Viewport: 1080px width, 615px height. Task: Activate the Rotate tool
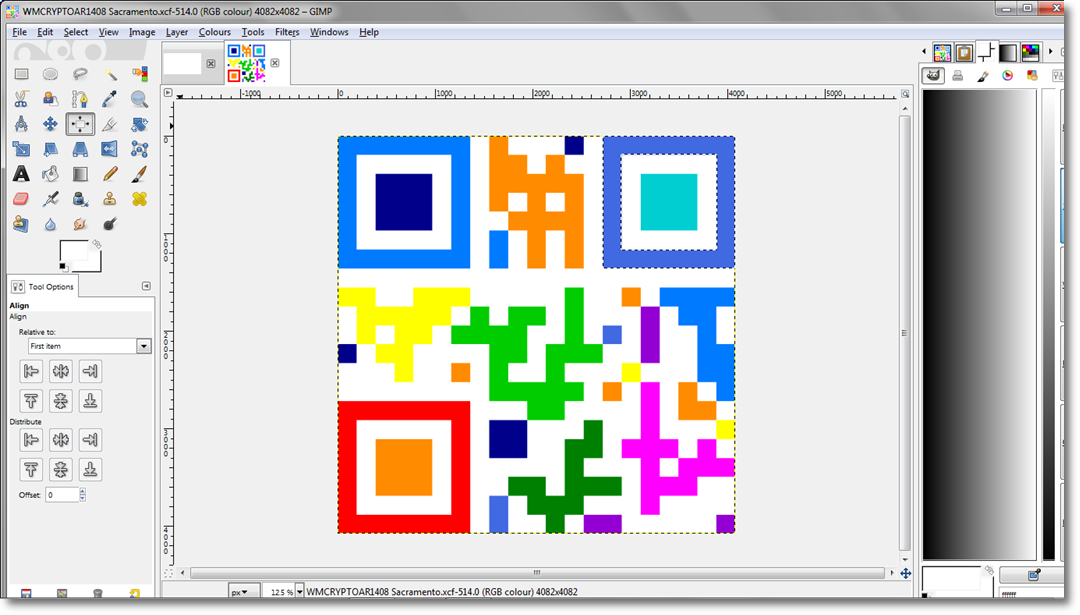click(139, 124)
